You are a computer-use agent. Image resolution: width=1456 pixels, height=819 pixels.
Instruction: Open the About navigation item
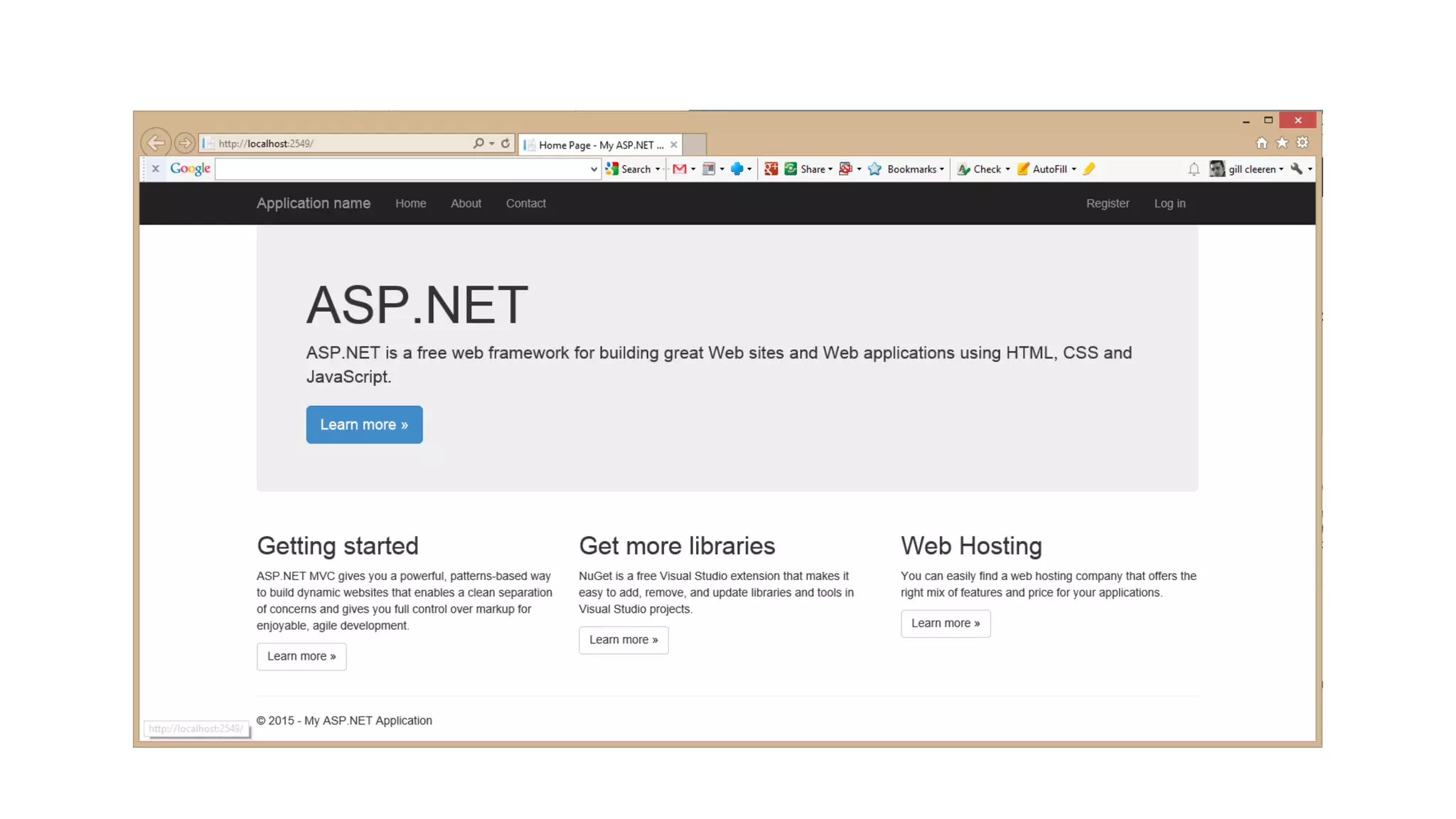point(466,203)
